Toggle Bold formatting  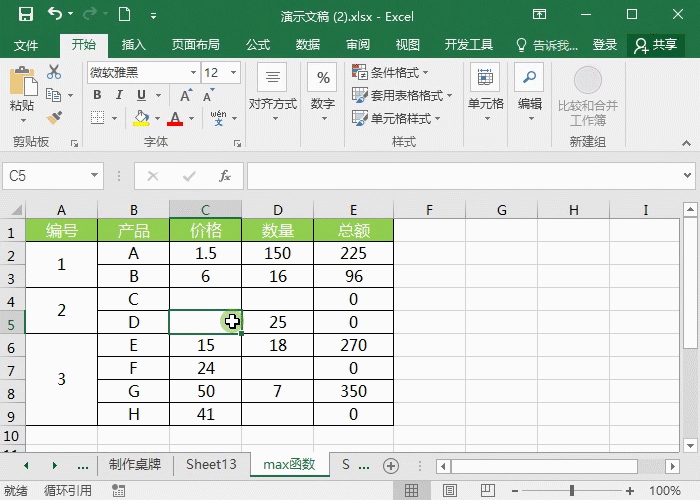[98, 95]
